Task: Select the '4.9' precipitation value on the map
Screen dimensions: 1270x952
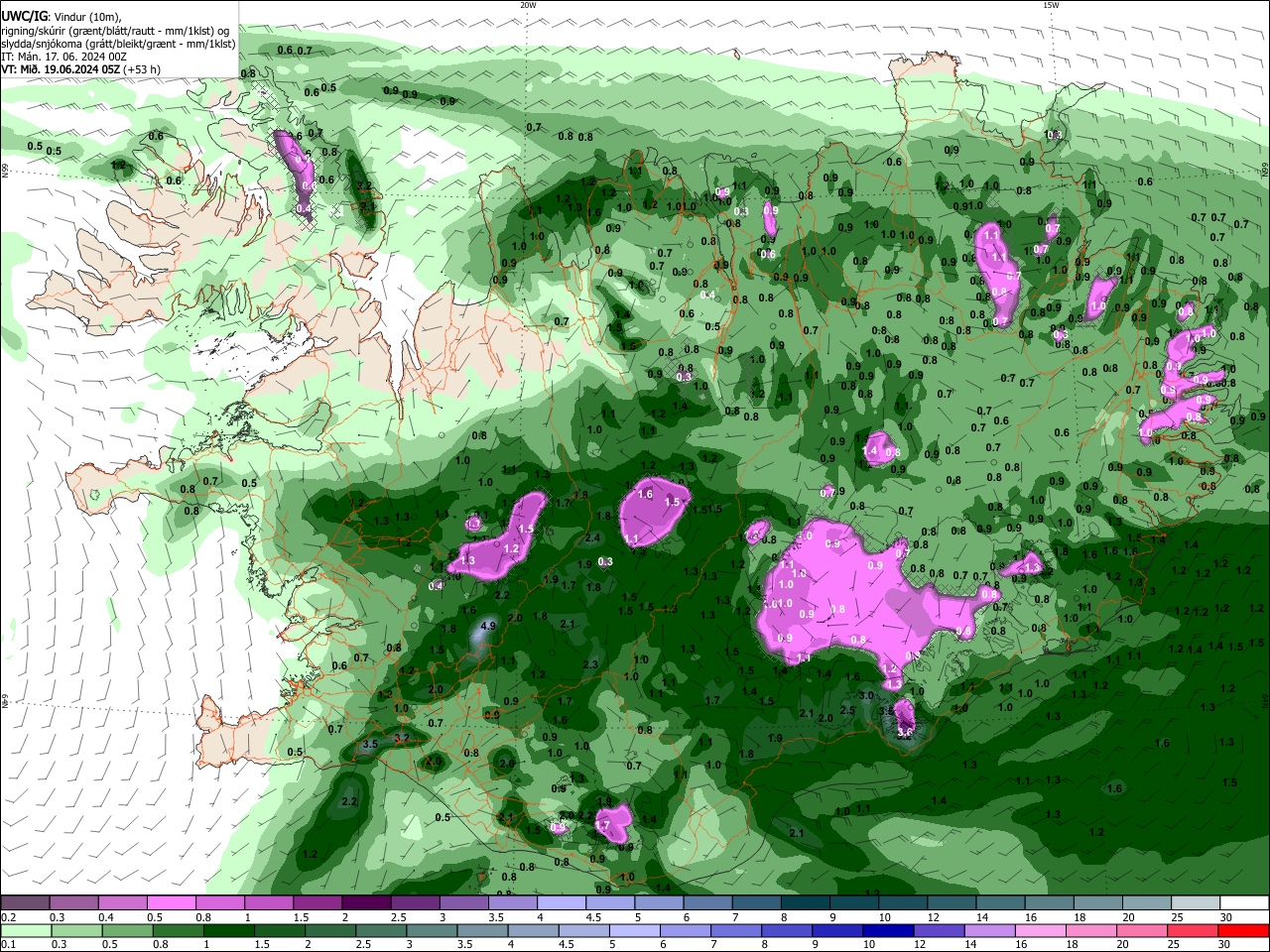Action: click(x=487, y=627)
